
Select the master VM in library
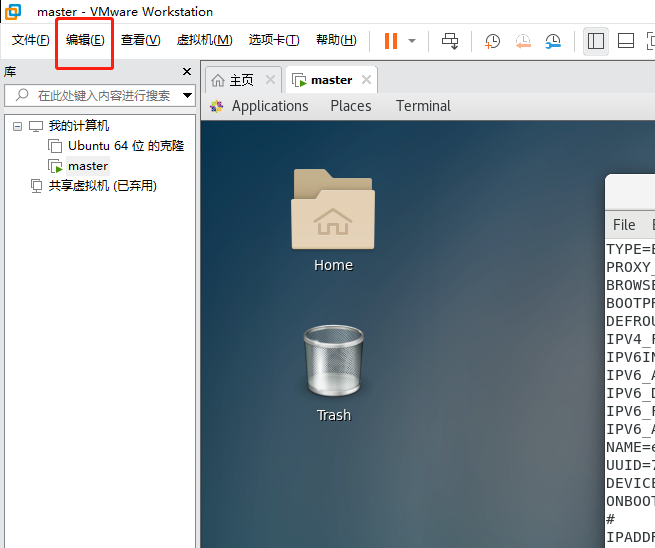point(88,166)
